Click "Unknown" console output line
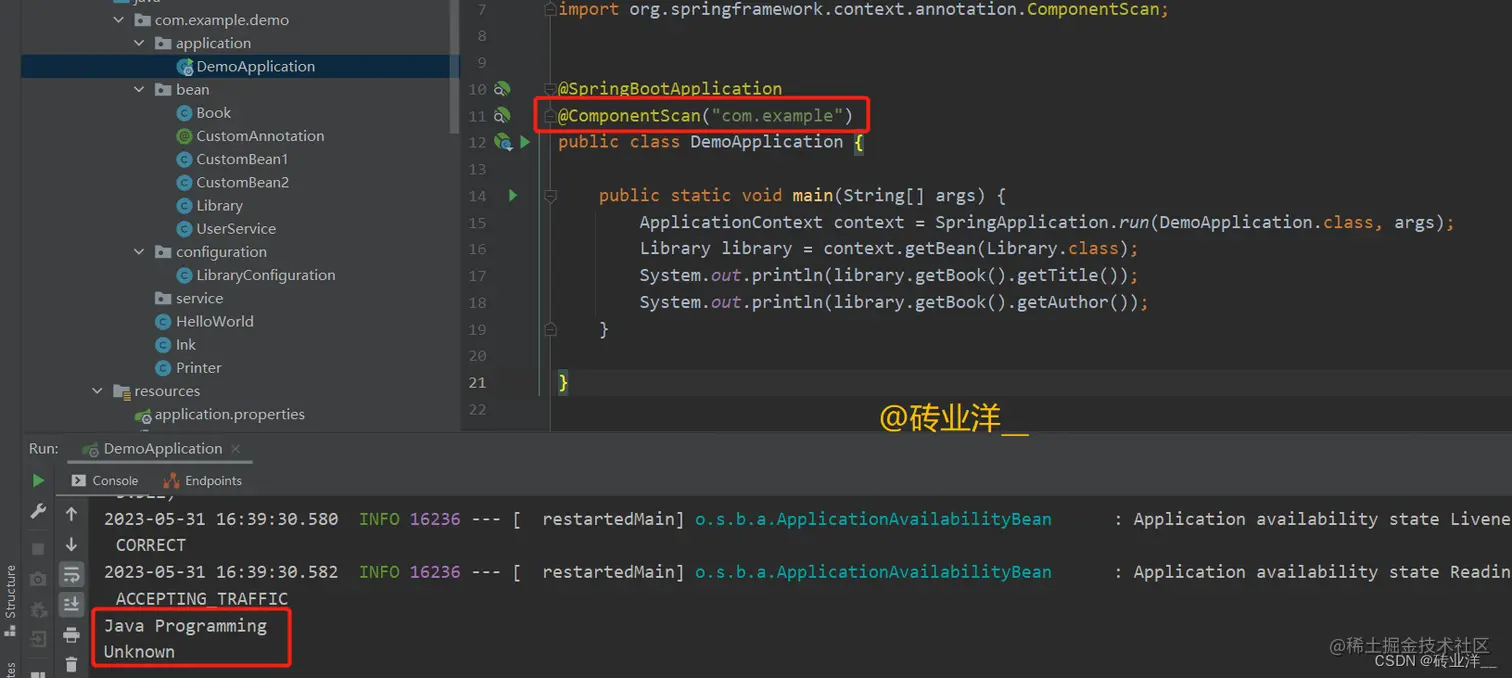The image size is (1512, 678). tap(139, 652)
